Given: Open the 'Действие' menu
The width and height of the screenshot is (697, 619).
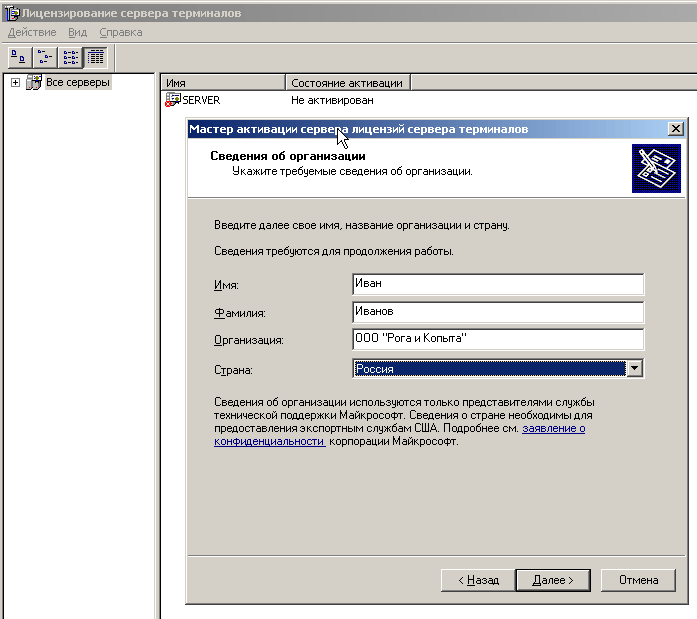Looking at the screenshot, I should pos(32,32).
